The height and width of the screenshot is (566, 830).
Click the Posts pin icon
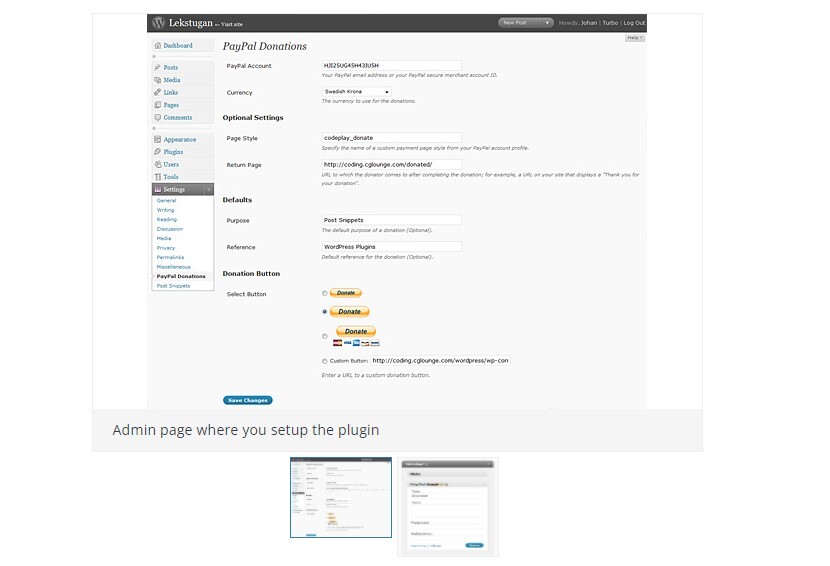tap(158, 68)
